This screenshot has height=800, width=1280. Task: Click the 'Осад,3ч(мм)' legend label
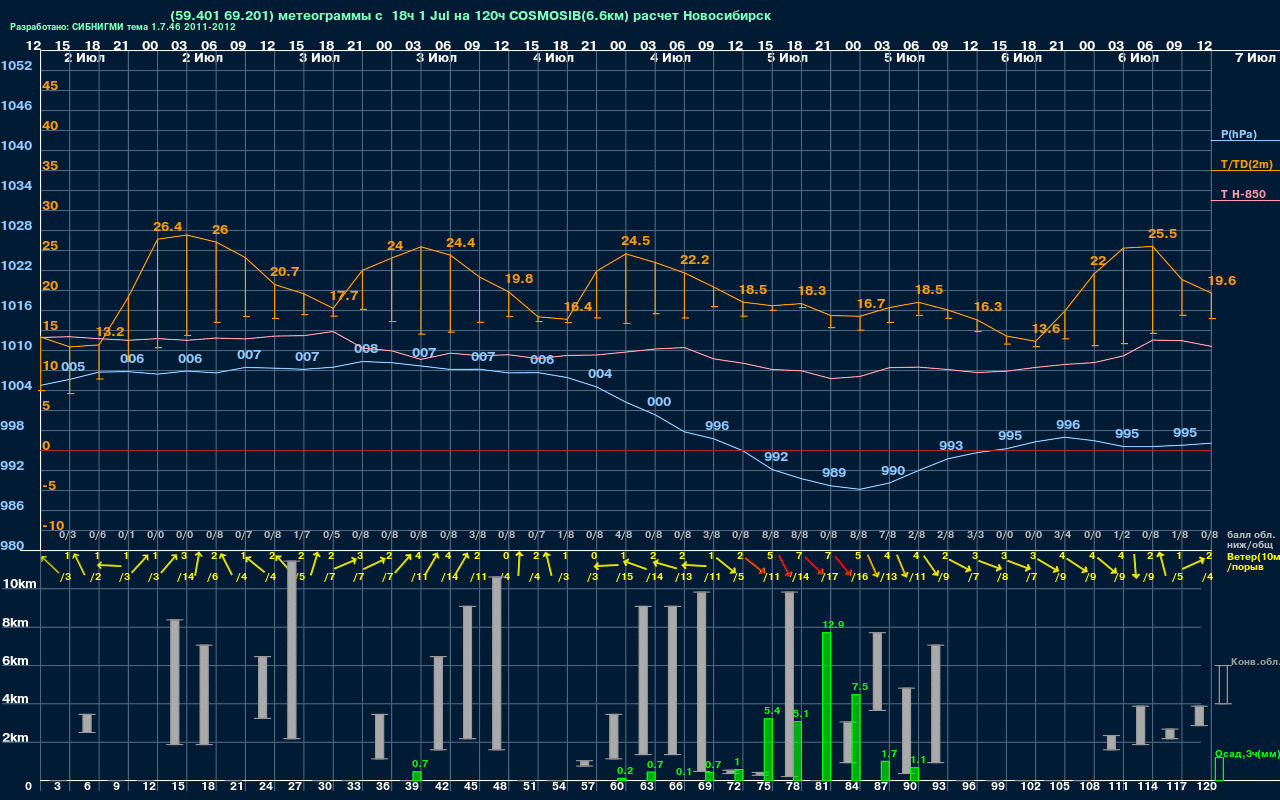[x=1247, y=753]
